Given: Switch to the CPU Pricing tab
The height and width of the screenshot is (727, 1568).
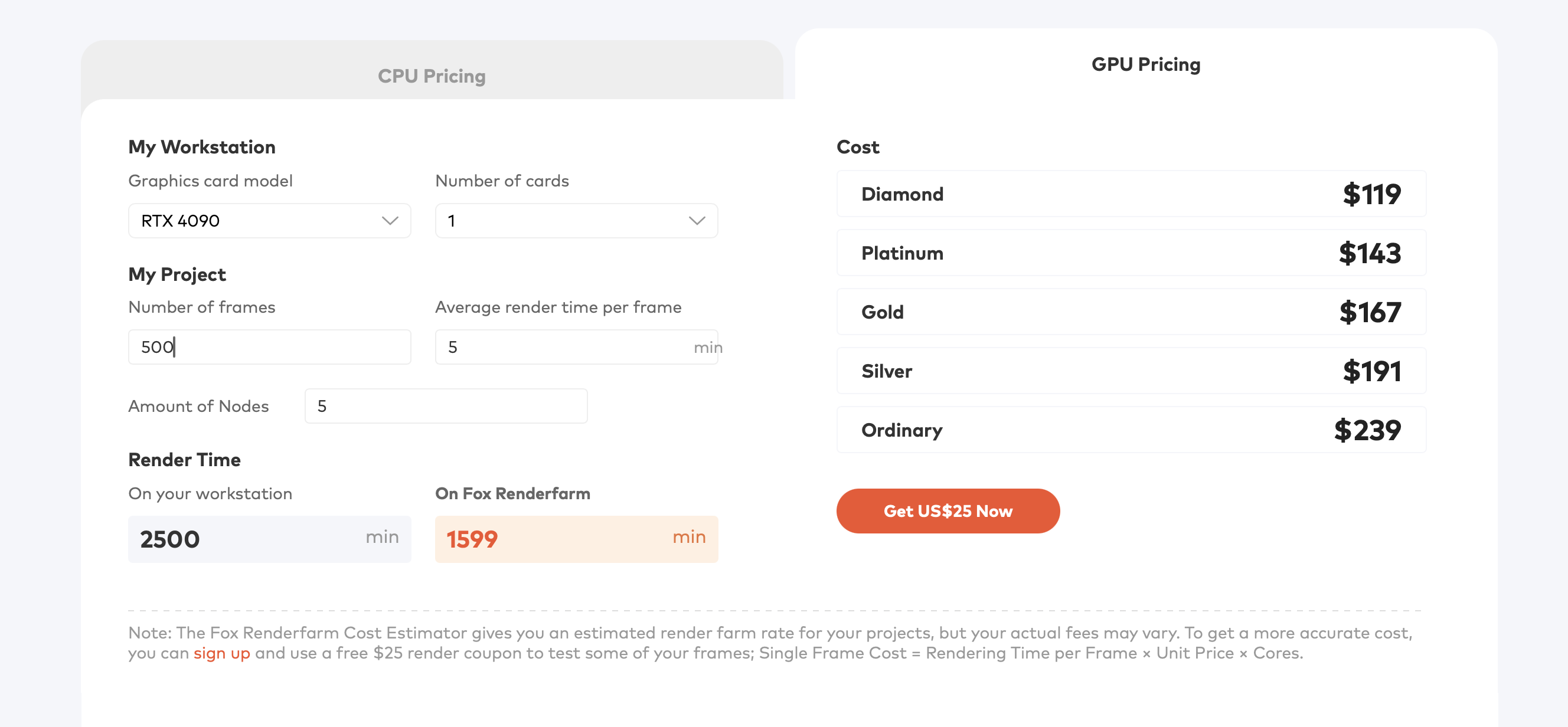Looking at the screenshot, I should pos(432,76).
